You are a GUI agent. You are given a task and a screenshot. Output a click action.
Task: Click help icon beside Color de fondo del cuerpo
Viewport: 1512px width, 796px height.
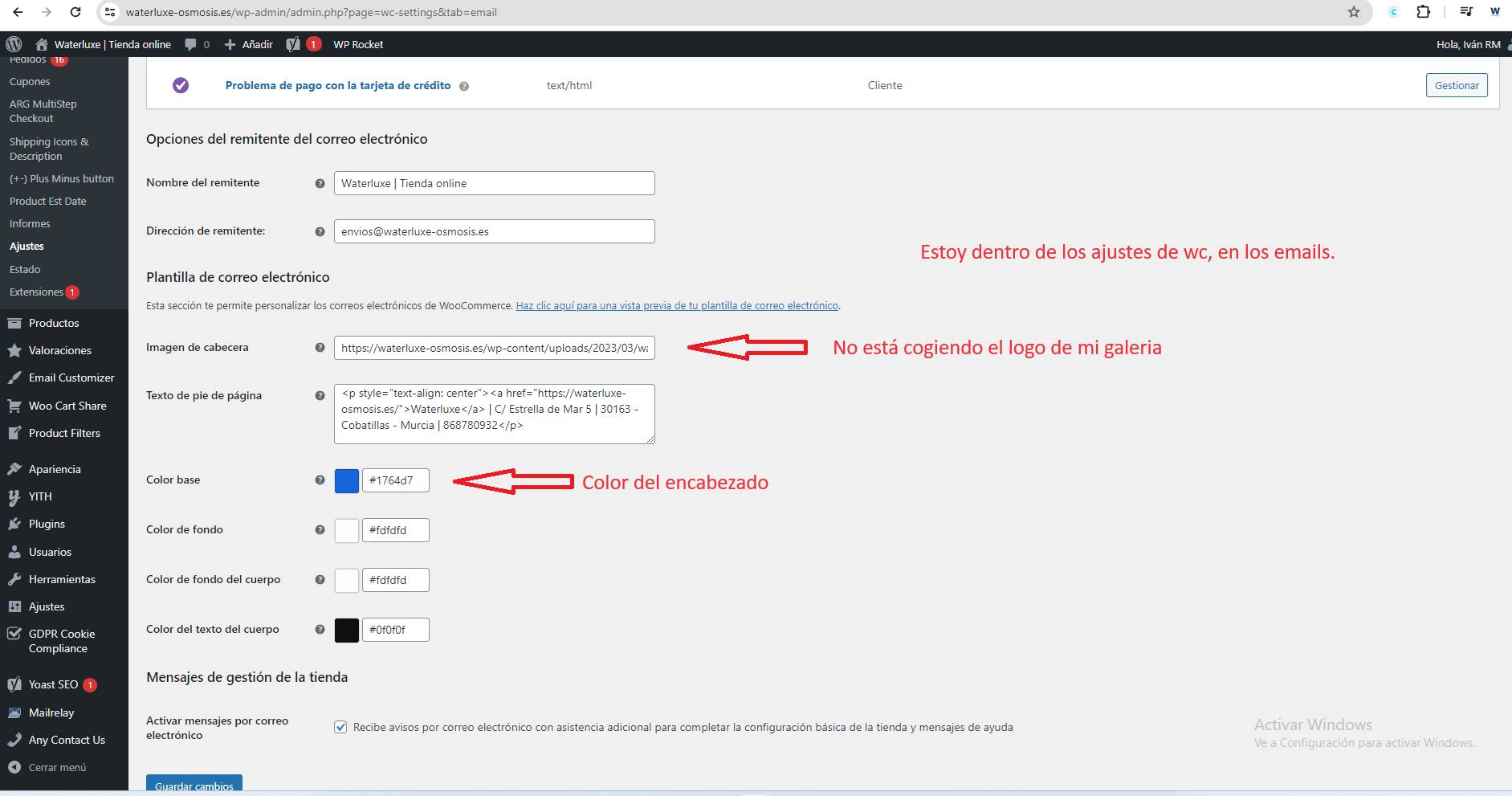[x=320, y=579]
